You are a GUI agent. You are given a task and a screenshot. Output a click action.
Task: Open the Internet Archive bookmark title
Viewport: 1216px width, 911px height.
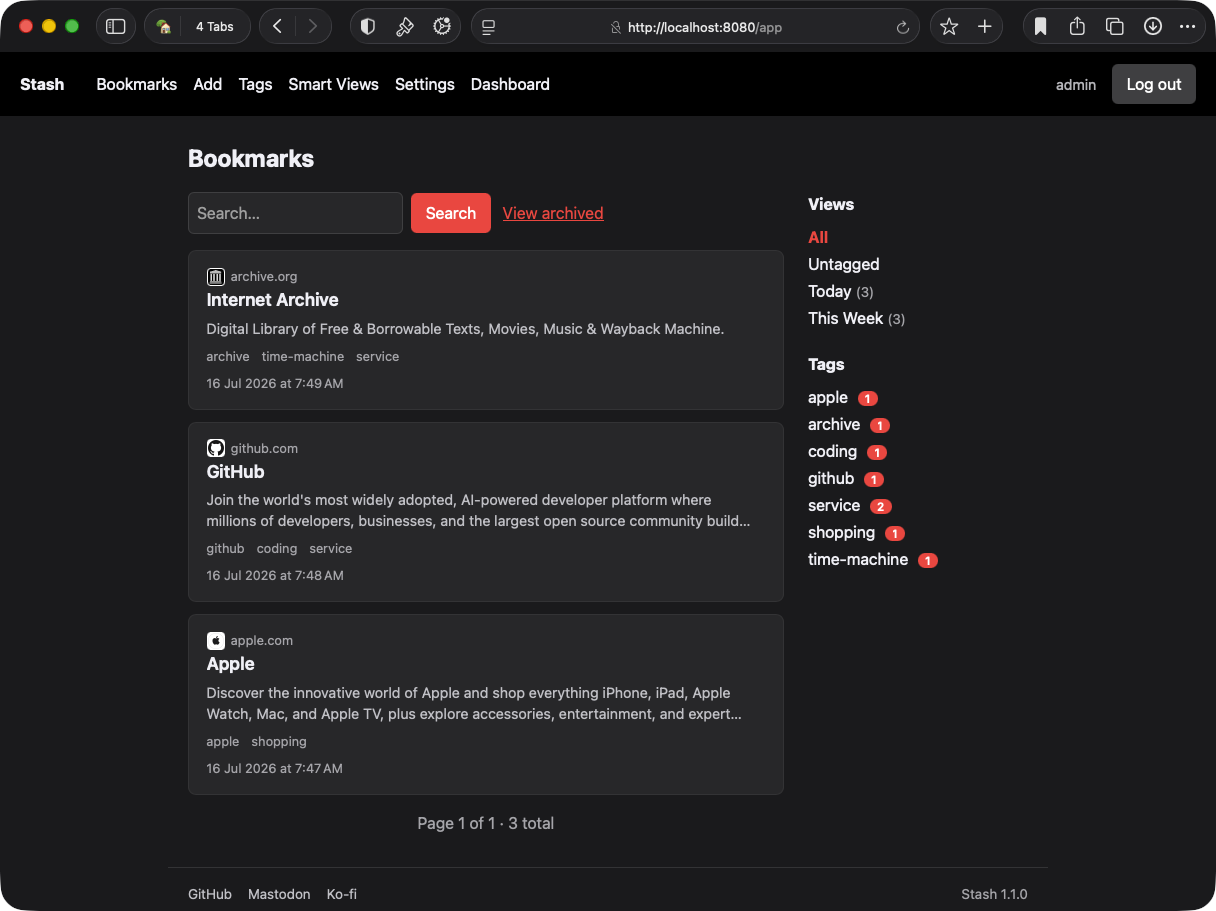(x=272, y=300)
